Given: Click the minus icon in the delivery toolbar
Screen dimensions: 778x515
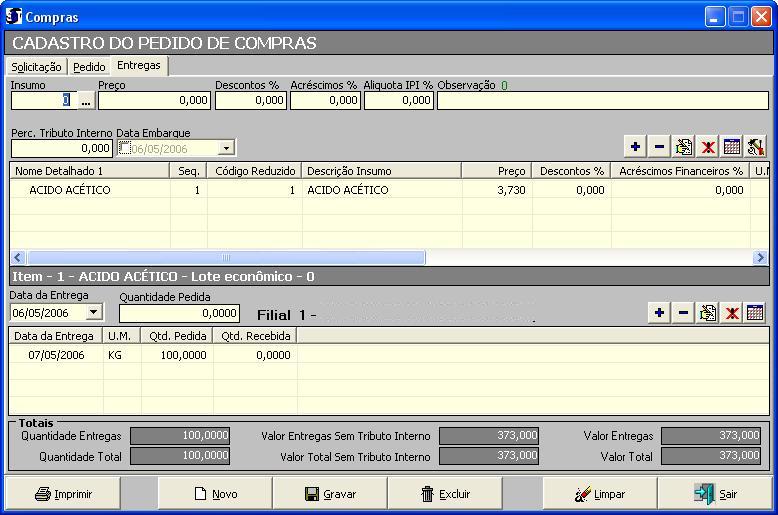Looking at the screenshot, I should (683, 313).
